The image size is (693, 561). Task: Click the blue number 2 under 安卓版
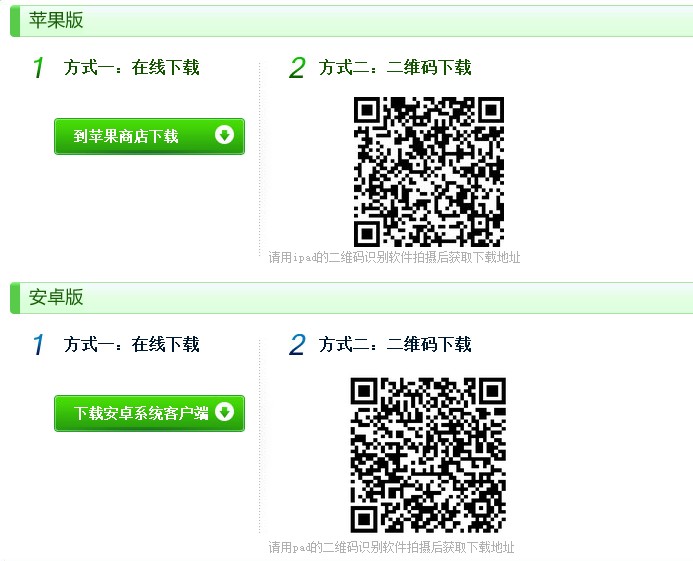(297, 344)
